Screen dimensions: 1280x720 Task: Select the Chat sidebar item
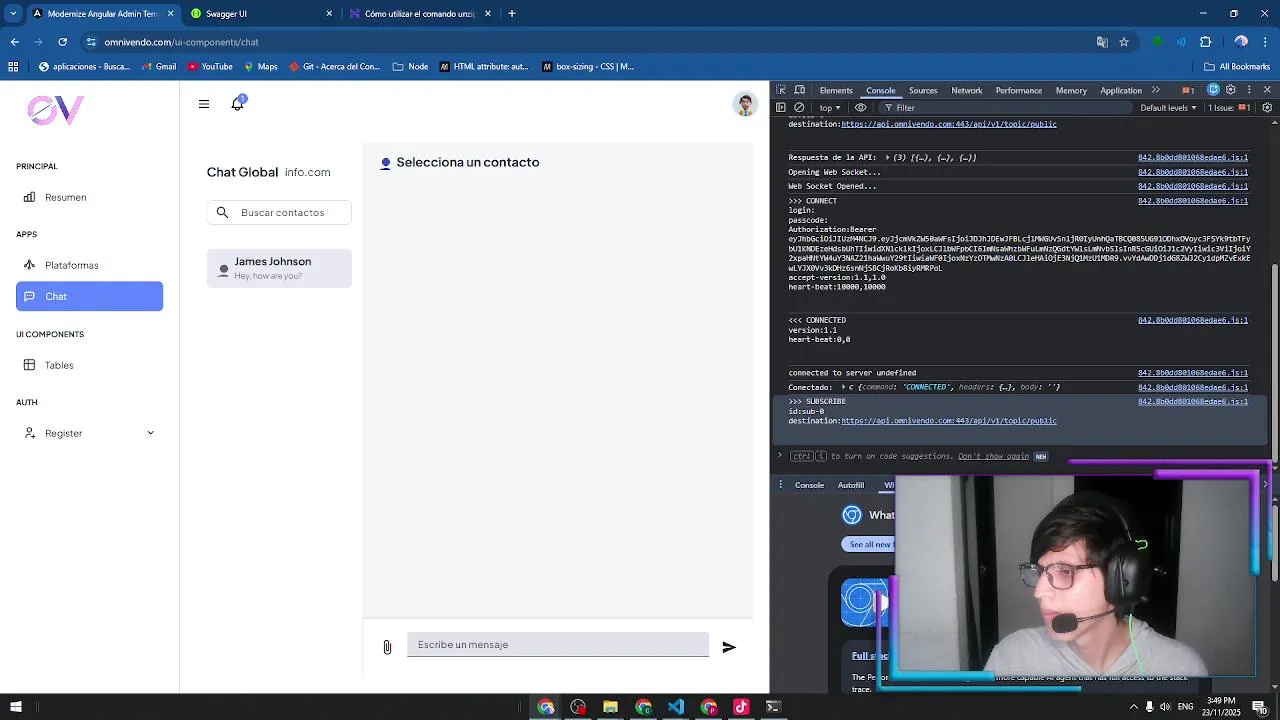coord(89,296)
